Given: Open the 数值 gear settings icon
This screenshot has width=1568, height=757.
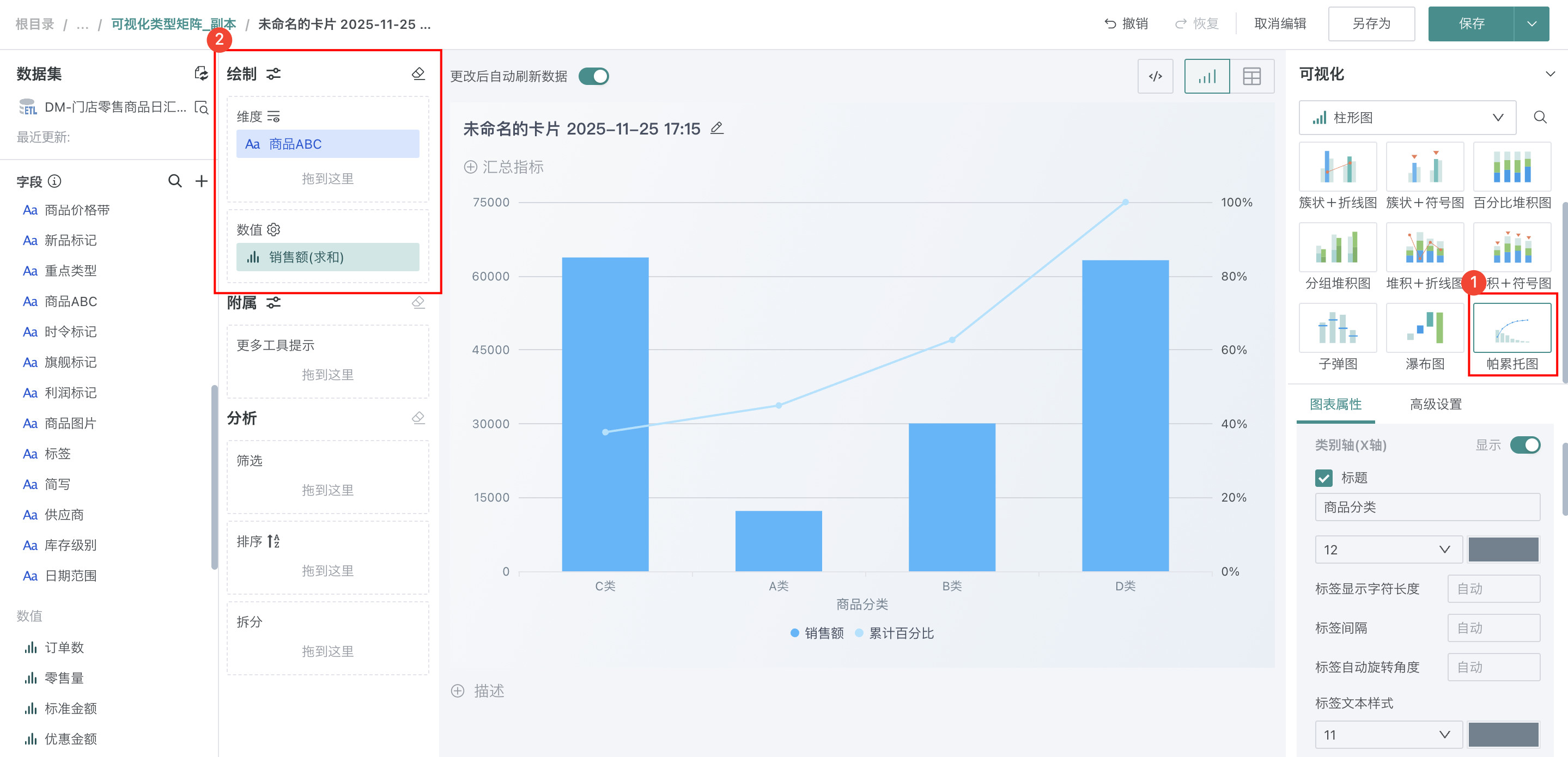Looking at the screenshot, I should (x=274, y=229).
